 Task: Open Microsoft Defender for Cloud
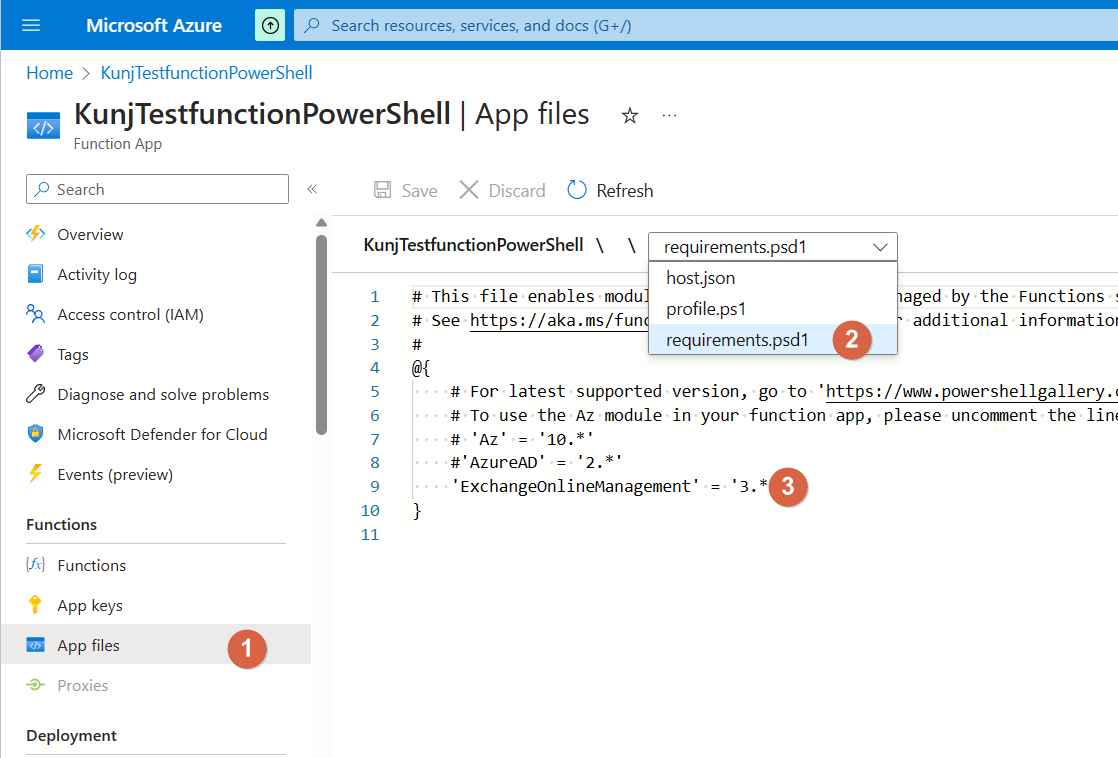pyautogui.click(x=162, y=434)
